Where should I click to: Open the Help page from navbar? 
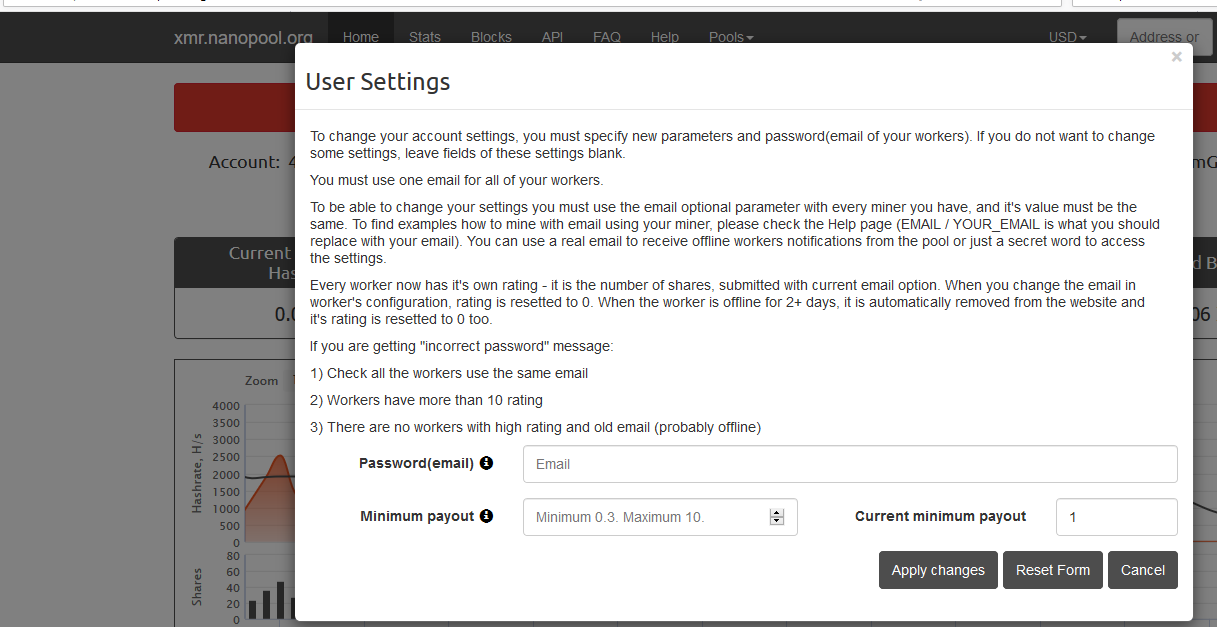665,37
